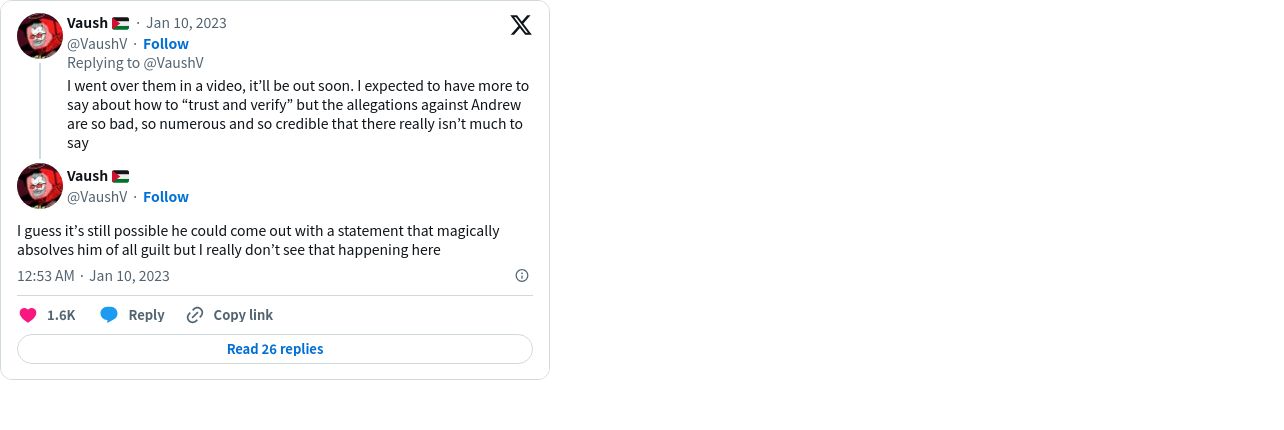1284x430 pixels.
Task: Open Vaush's avatar in the parent tweet
Action: [x=40, y=36]
